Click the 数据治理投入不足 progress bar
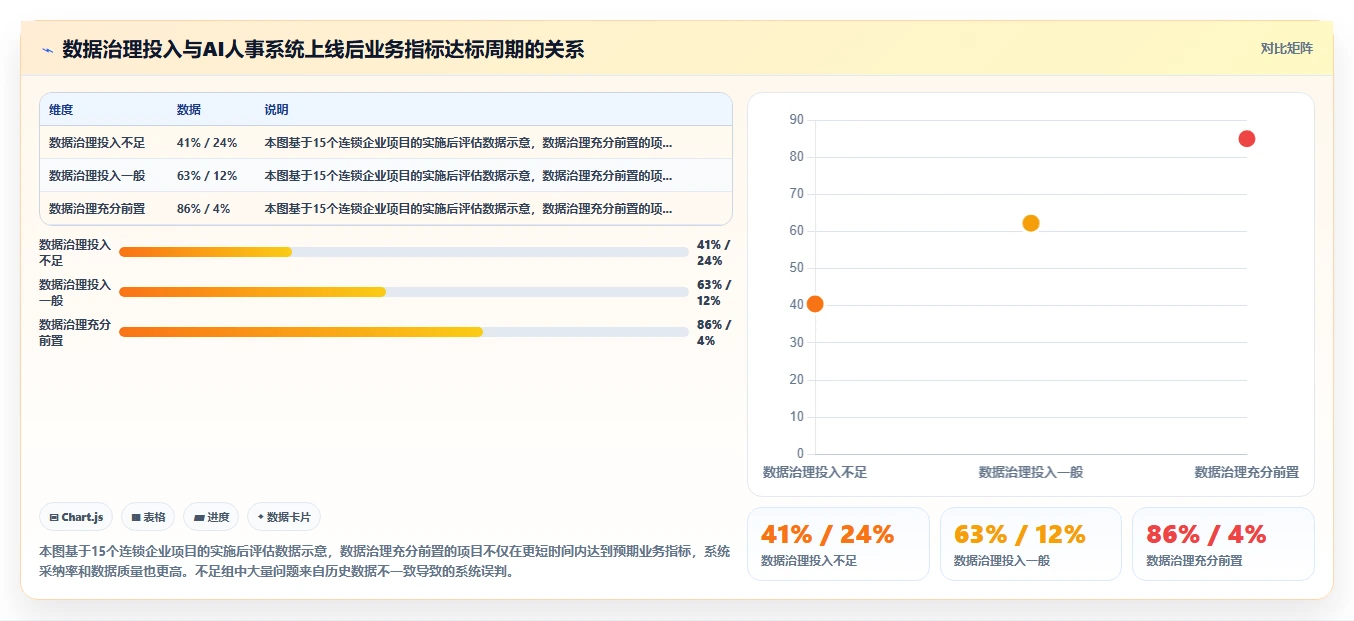1354x621 pixels. 404,252
